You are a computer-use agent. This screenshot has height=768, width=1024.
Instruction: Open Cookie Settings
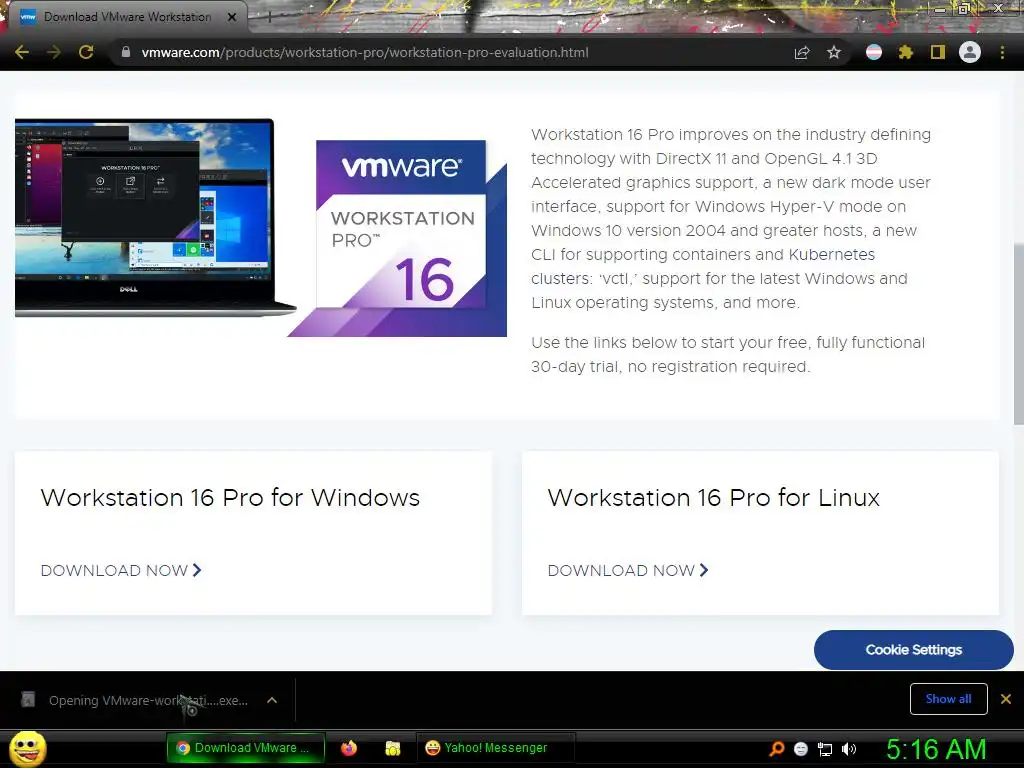click(x=914, y=650)
